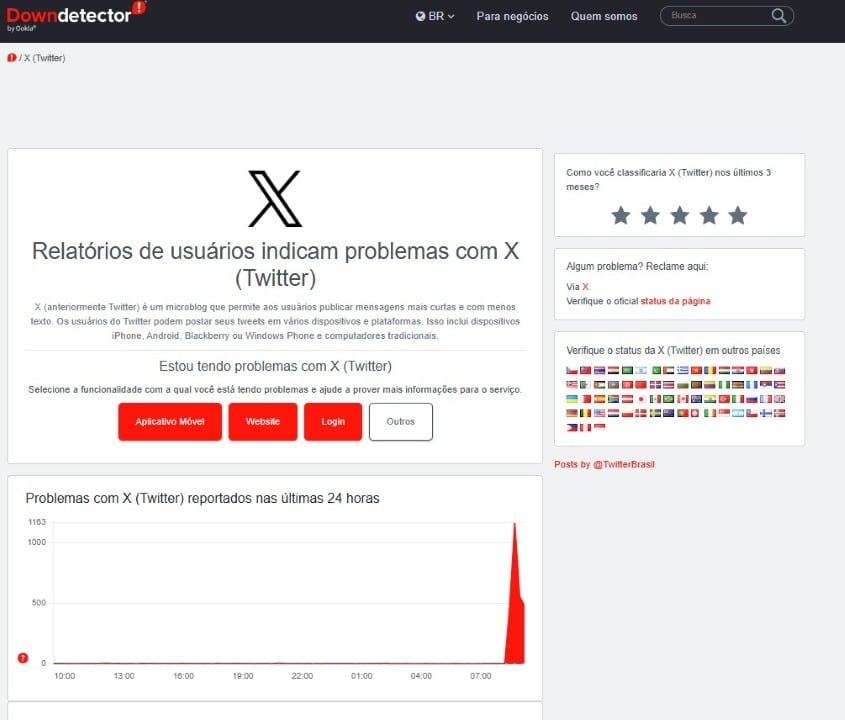The height and width of the screenshot is (720, 845).
Task: Select the Vietnam flag
Action: (696, 370)
